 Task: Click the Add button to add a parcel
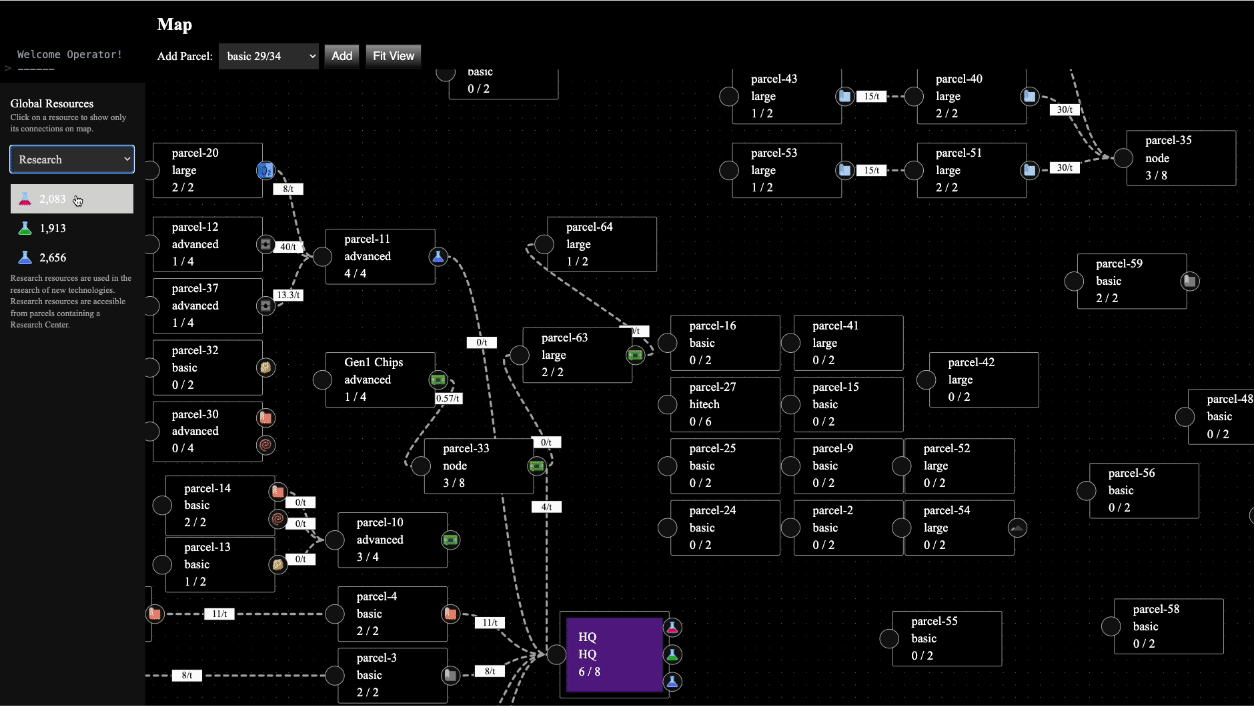tap(341, 56)
